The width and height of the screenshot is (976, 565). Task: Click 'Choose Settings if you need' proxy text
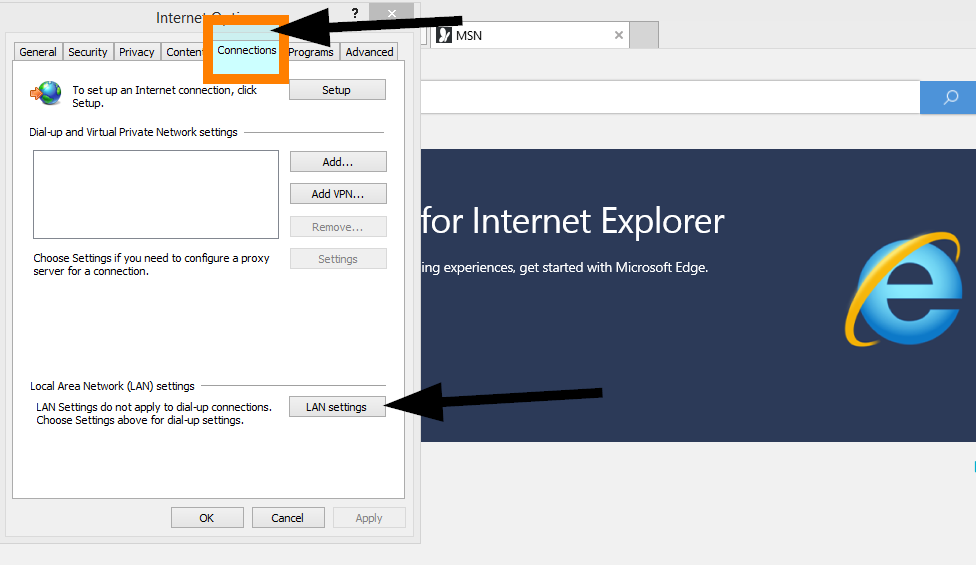coord(151,264)
